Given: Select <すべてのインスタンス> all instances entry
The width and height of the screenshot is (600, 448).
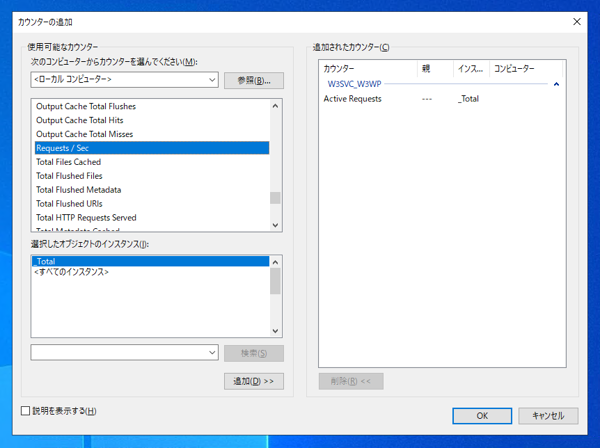Looking at the screenshot, I should pyautogui.click(x=150, y=272).
